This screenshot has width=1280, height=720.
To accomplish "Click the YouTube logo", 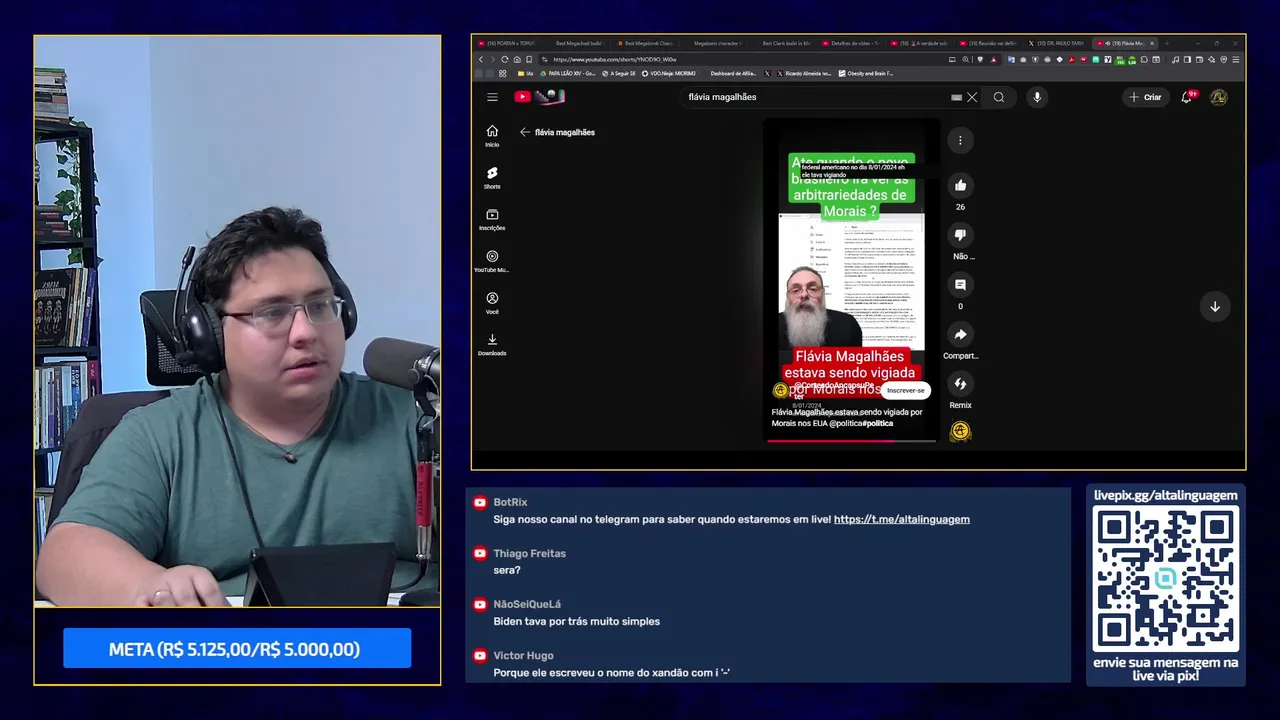I will [540, 97].
